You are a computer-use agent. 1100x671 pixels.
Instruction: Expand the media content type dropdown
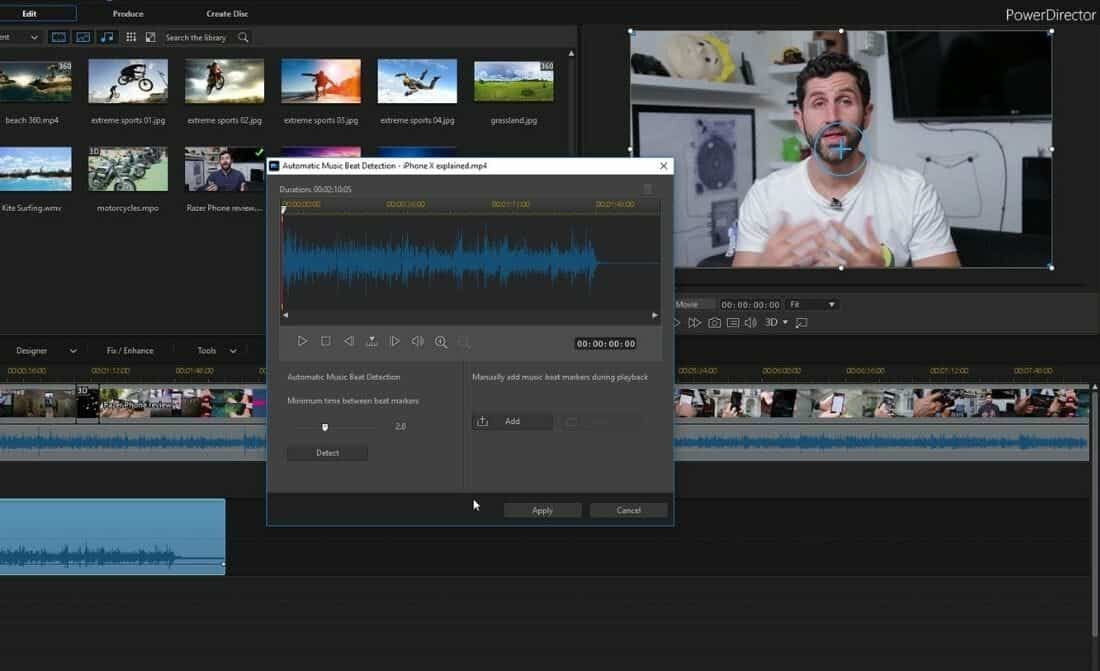pos(34,37)
